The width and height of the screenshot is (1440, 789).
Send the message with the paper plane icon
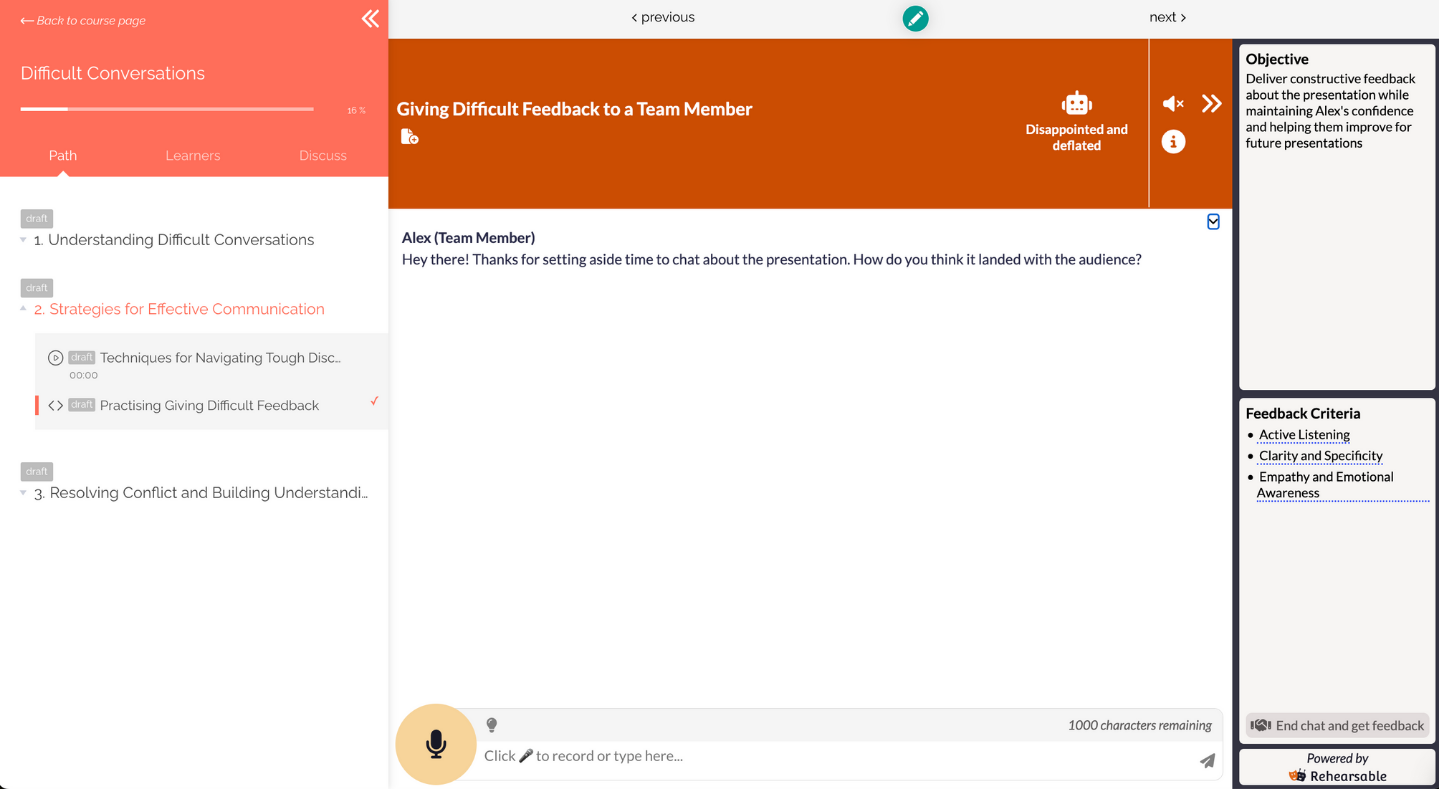1206,760
